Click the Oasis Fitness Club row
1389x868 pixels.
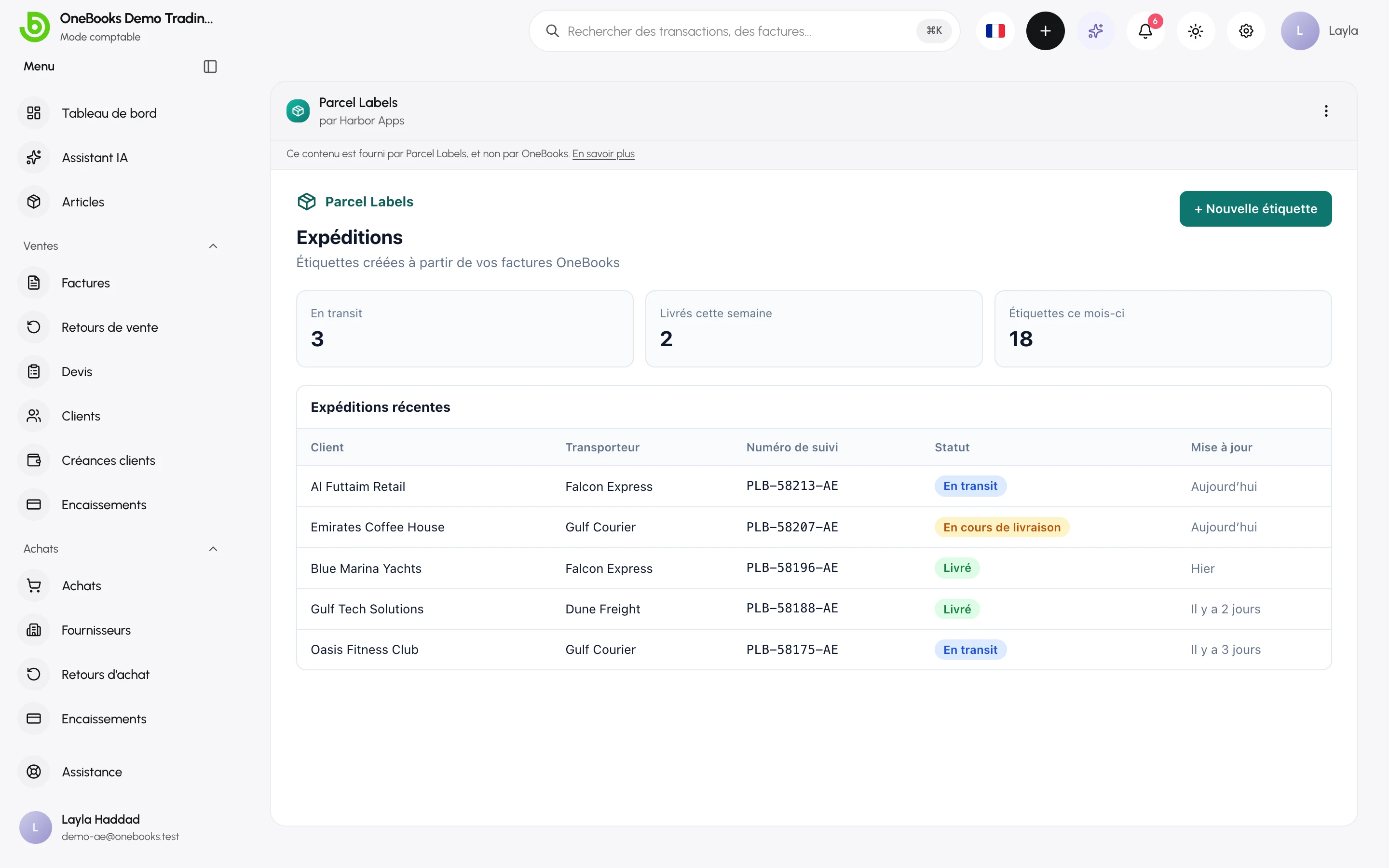pyautogui.click(x=813, y=650)
